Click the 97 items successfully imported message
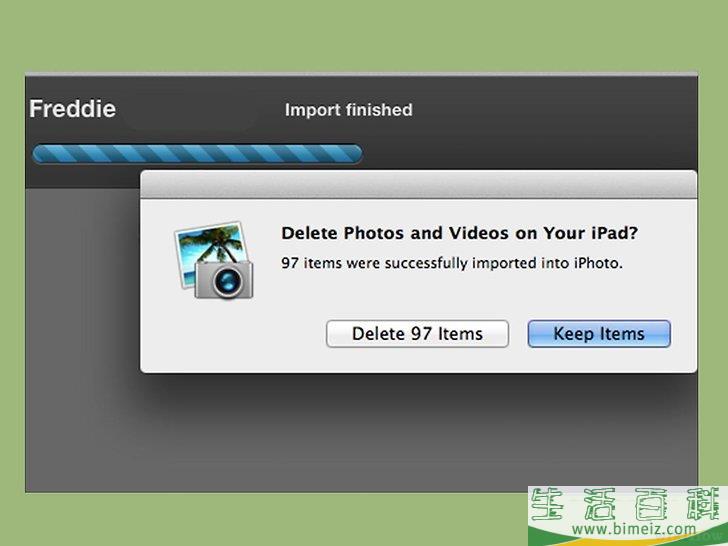The height and width of the screenshot is (546, 728). pos(452,263)
